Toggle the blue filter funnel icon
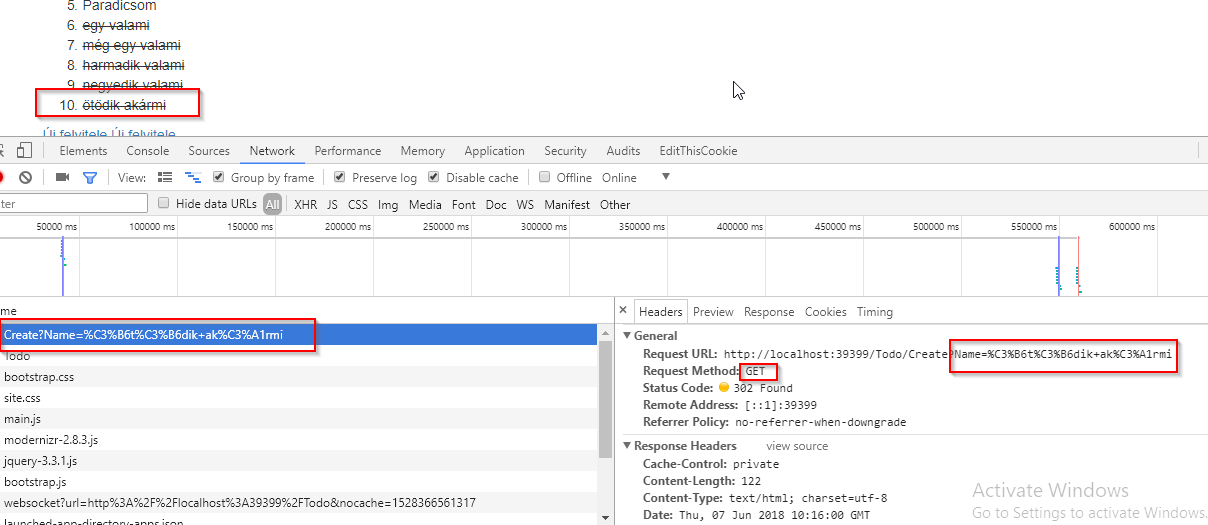 pyautogui.click(x=90, y=177)
